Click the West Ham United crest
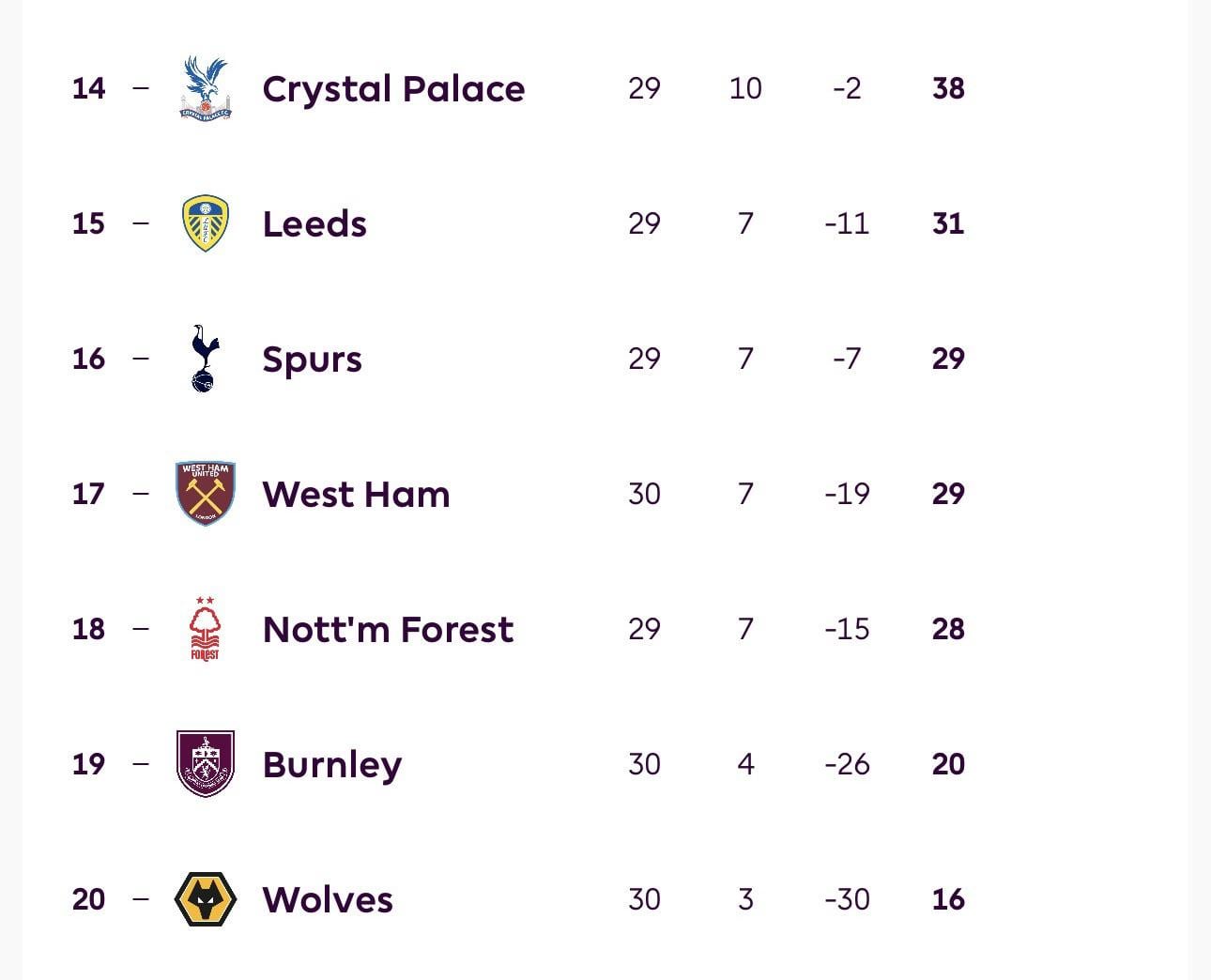The height and width of the screenshot is (980, 1211). [206, 494]
